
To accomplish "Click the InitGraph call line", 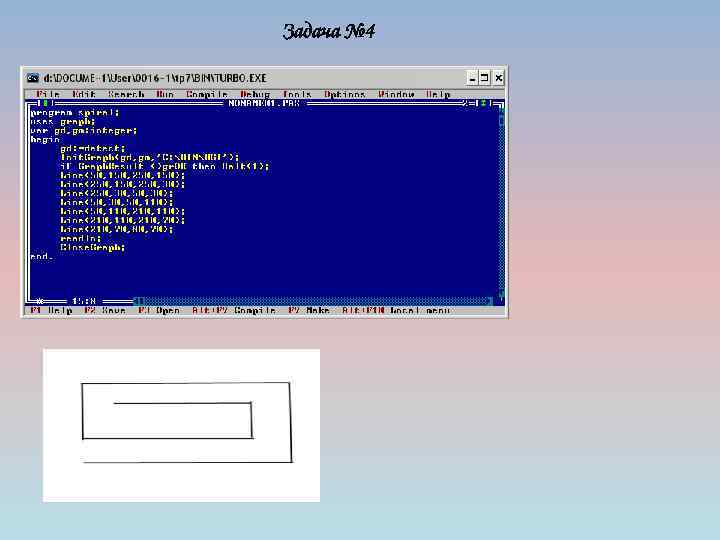I will tap(150, 158).
